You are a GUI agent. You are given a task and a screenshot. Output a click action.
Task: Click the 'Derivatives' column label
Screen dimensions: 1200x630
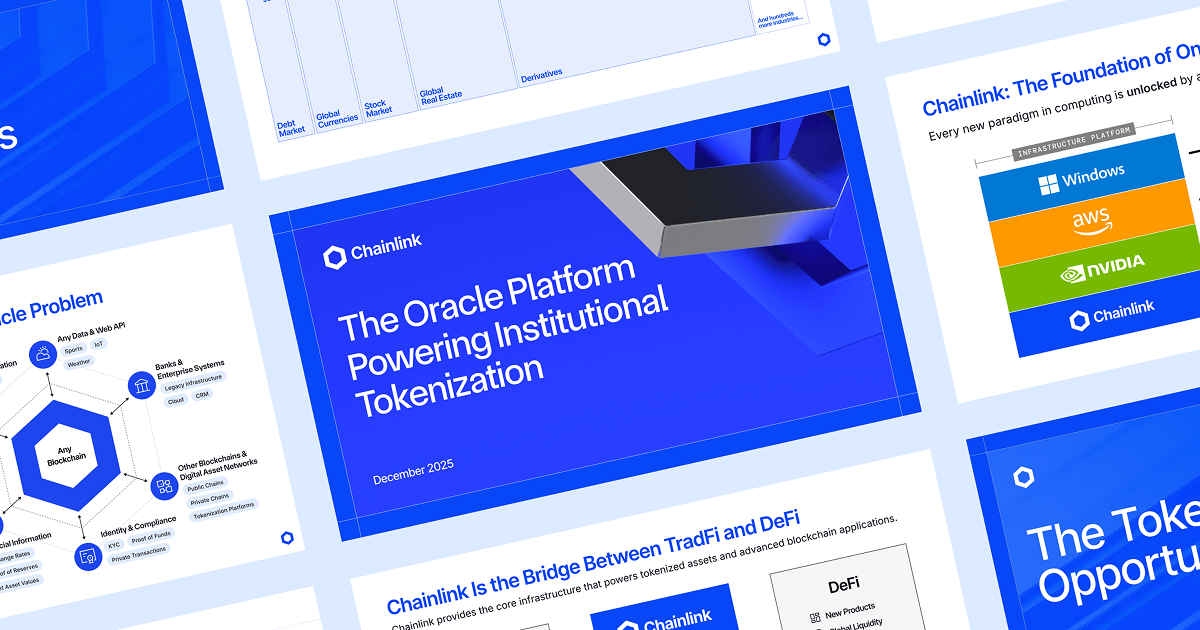coord(541,75)
